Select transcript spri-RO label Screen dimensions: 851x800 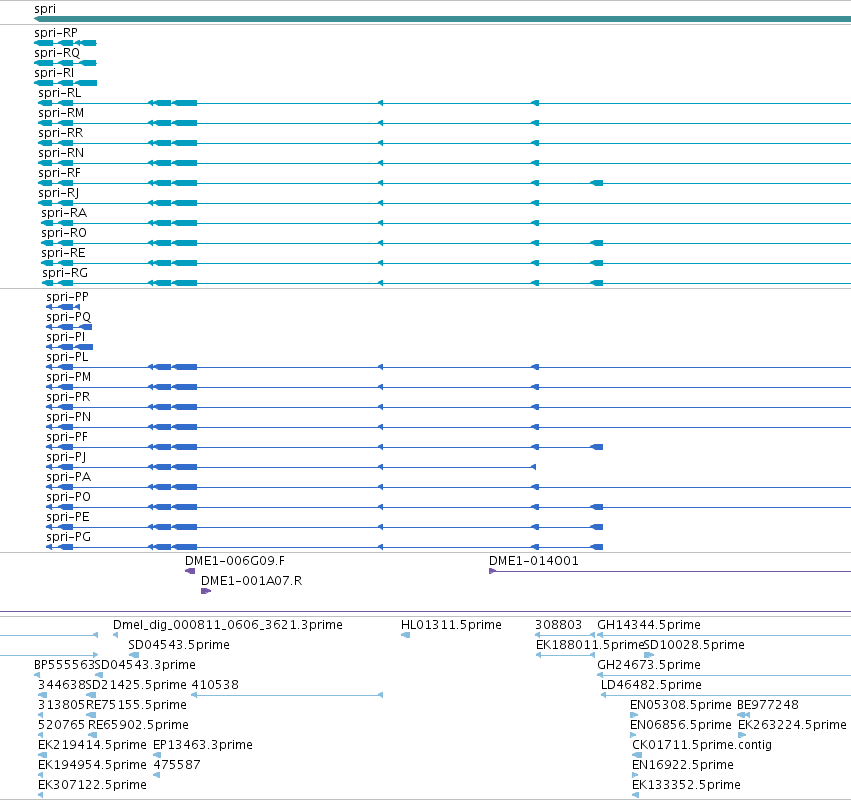click(x=64, y=233)
